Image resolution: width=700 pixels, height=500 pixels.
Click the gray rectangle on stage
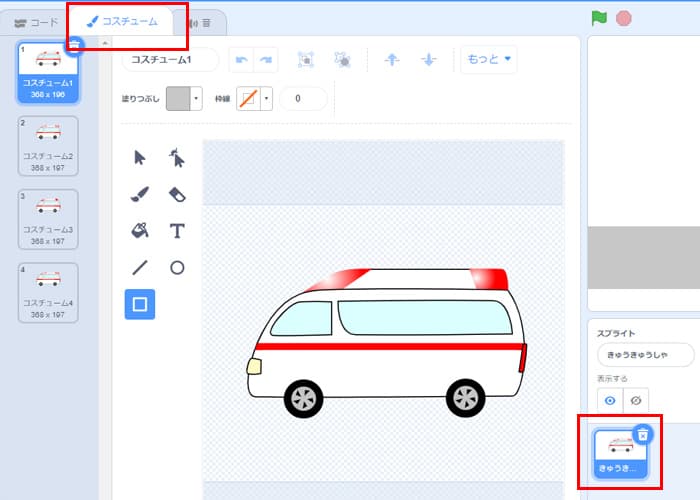click(644, 258)
